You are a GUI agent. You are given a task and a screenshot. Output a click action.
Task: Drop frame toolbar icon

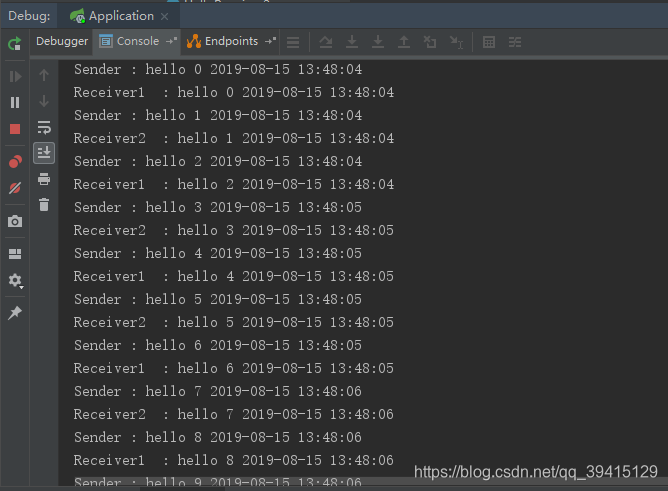[430, 42]
